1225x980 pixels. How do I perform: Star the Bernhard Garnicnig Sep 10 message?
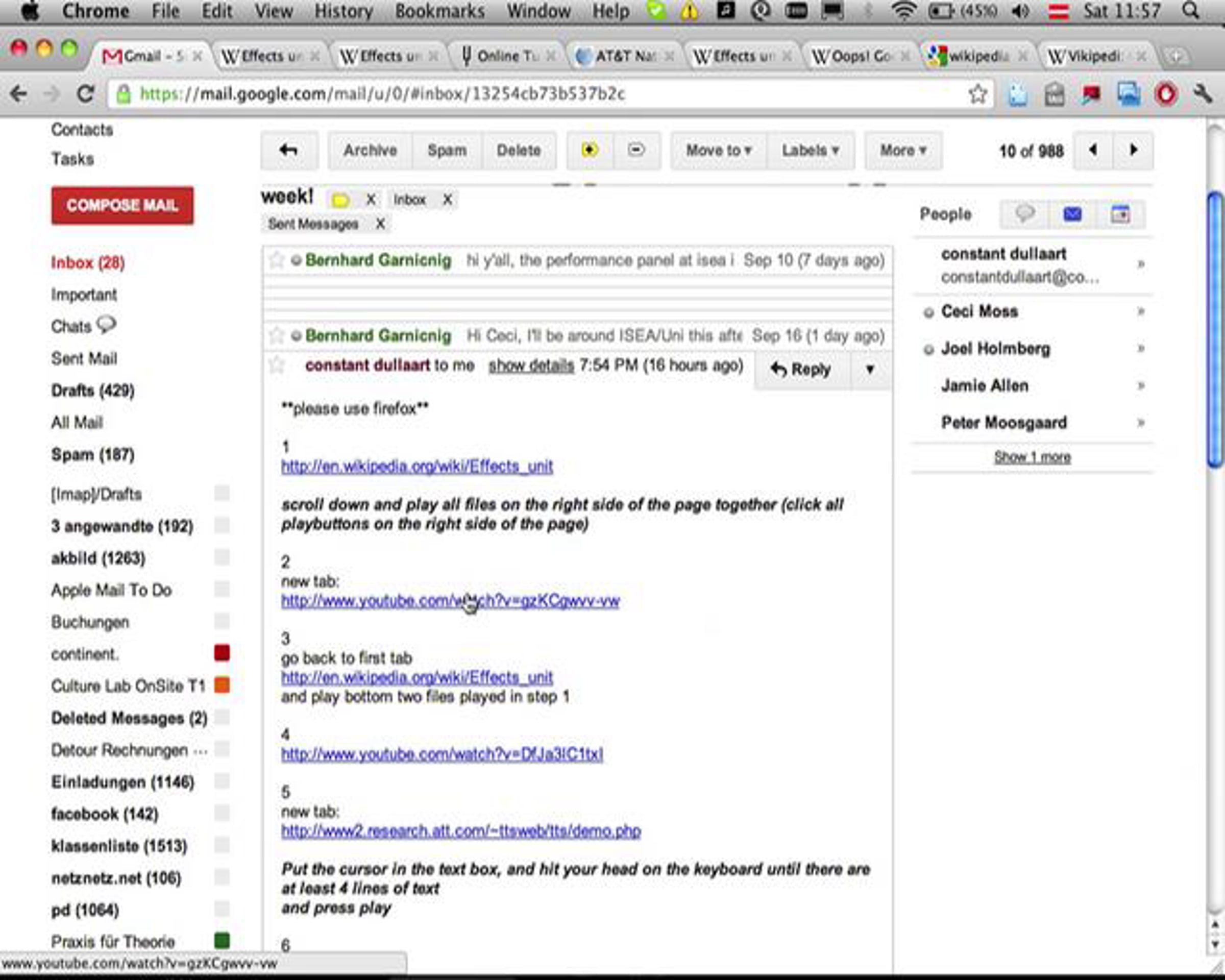click(x=276, y=260)
